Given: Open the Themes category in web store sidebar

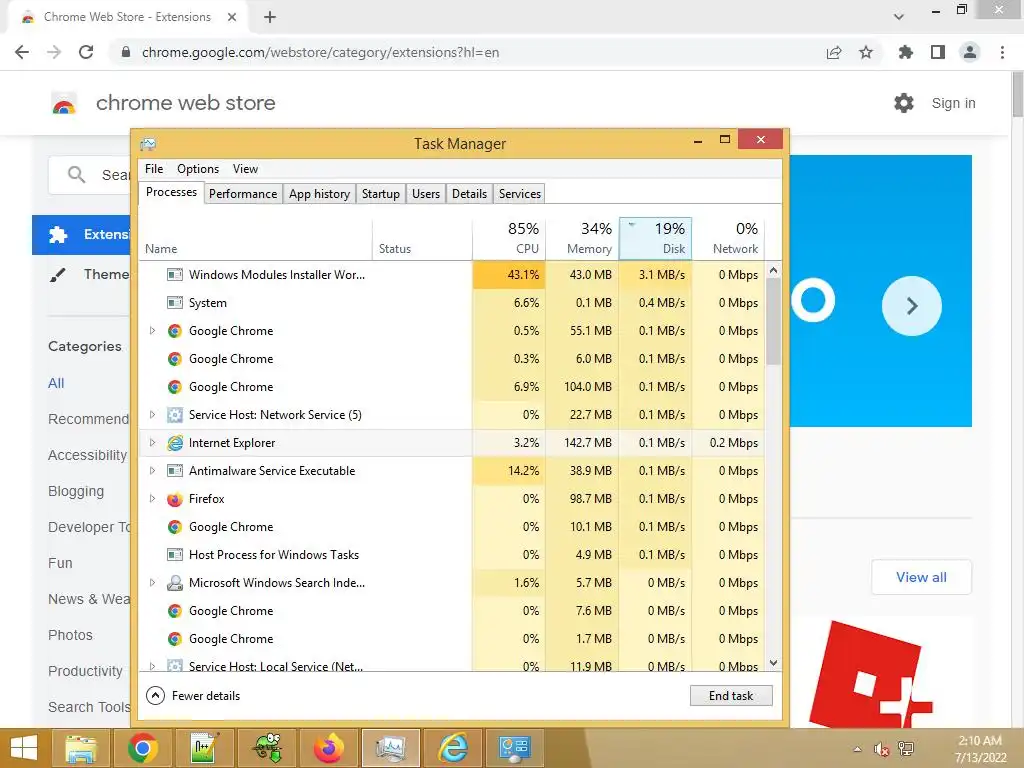Looking at the screenshot, I should 89,274.
